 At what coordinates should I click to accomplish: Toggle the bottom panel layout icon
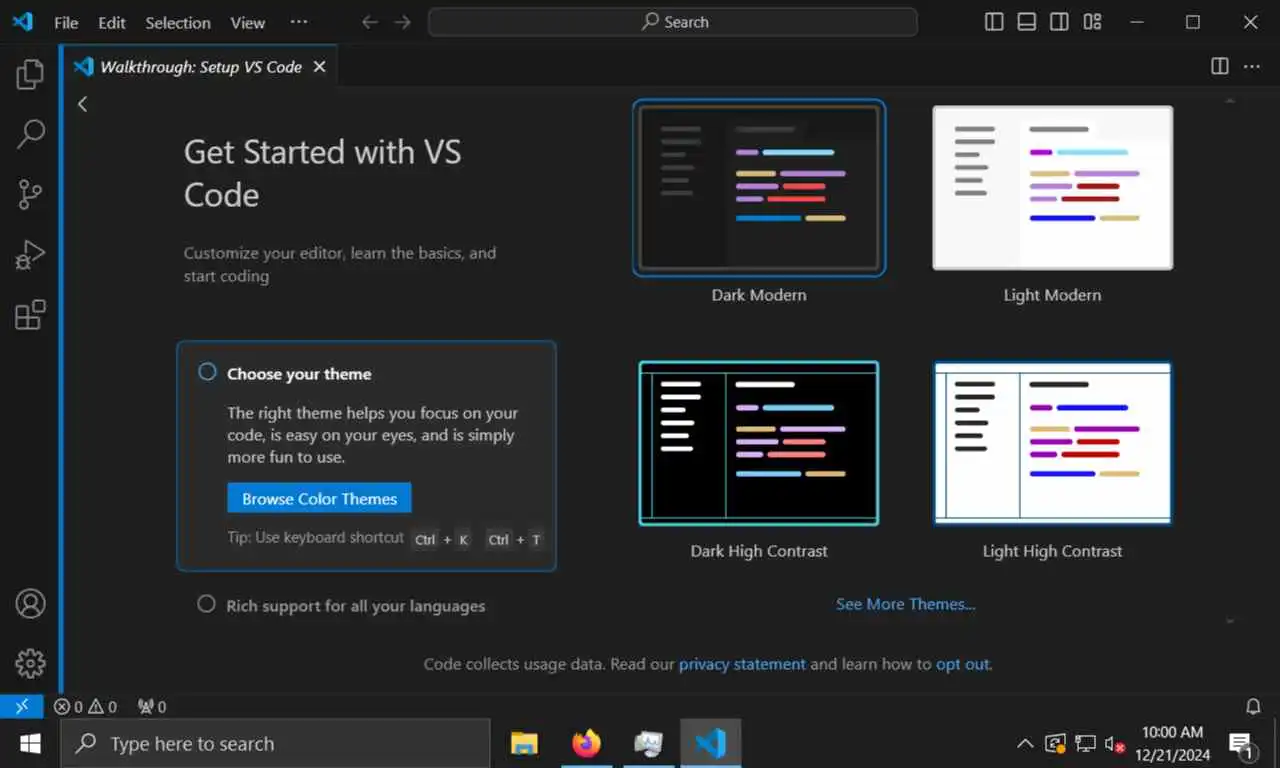pyautogui.click(x=1026, y=22)
